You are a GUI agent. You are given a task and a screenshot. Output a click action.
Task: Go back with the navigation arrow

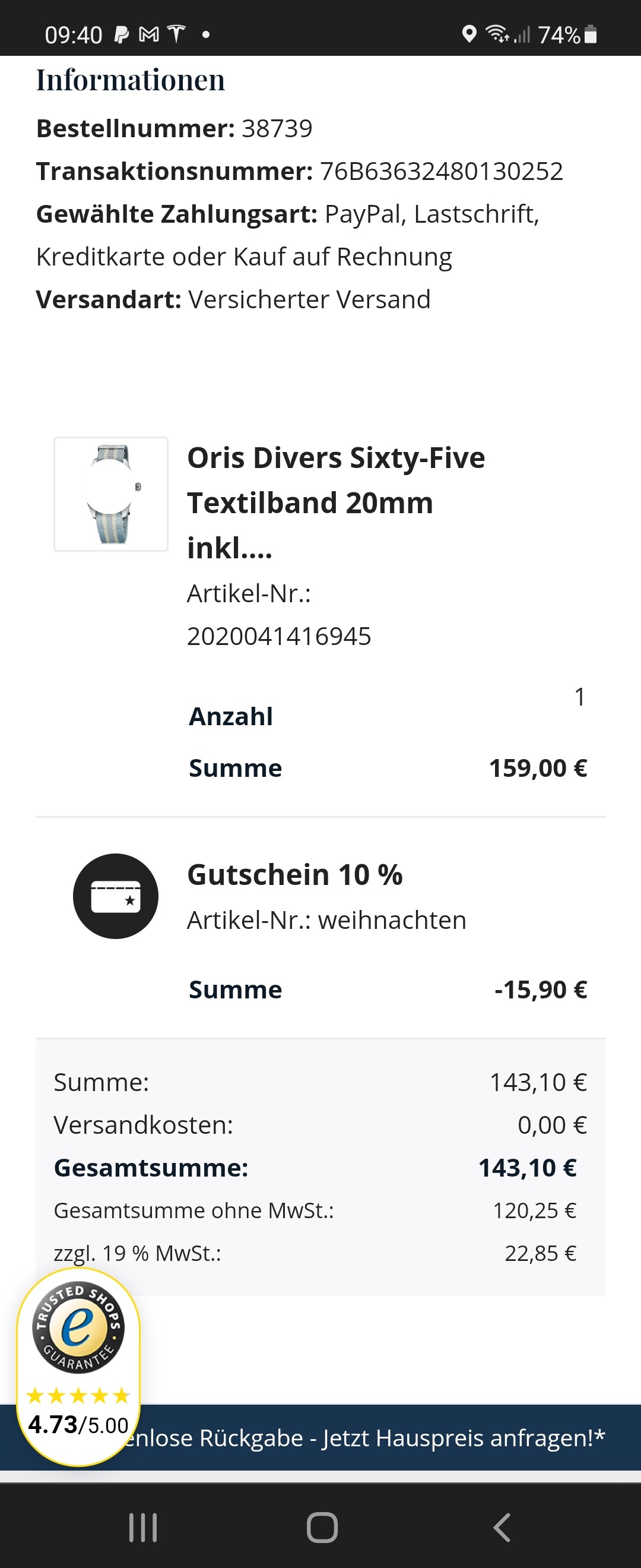(501, 1527)
